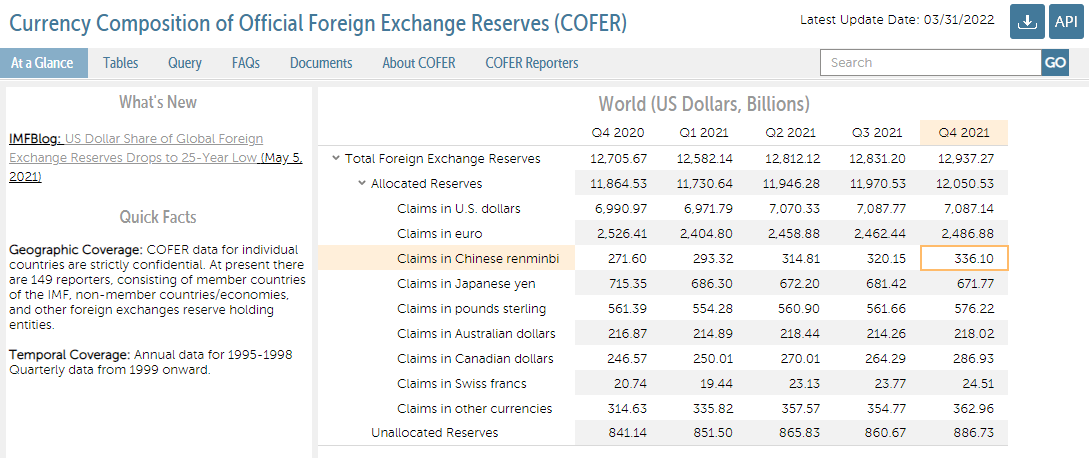Click the highlighted 336.10 cell
The height and width of the screenshot is (458, 1089).
click(x=964, y=259)
